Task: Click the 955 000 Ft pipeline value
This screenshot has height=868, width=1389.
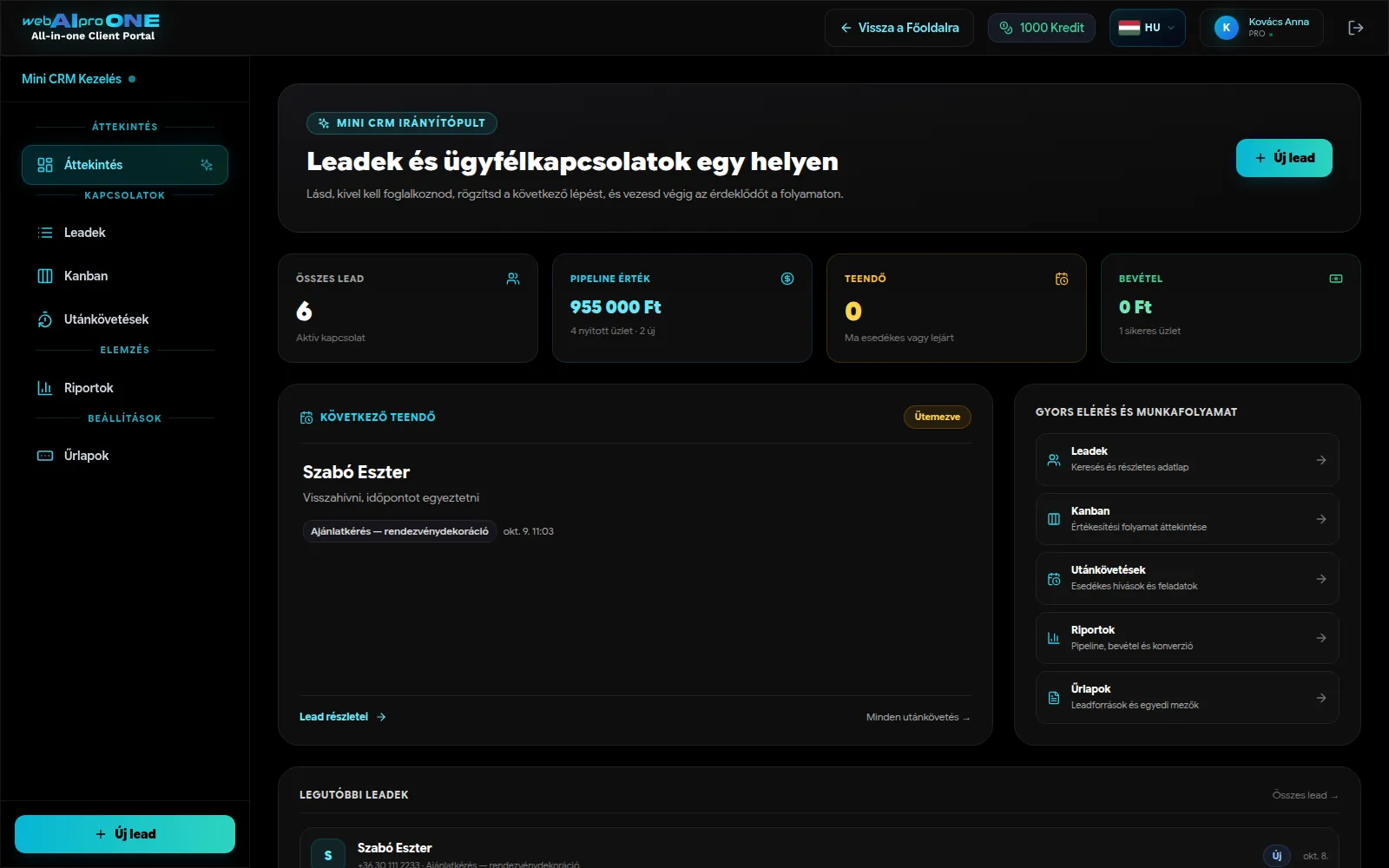Action: coord(616,307)
